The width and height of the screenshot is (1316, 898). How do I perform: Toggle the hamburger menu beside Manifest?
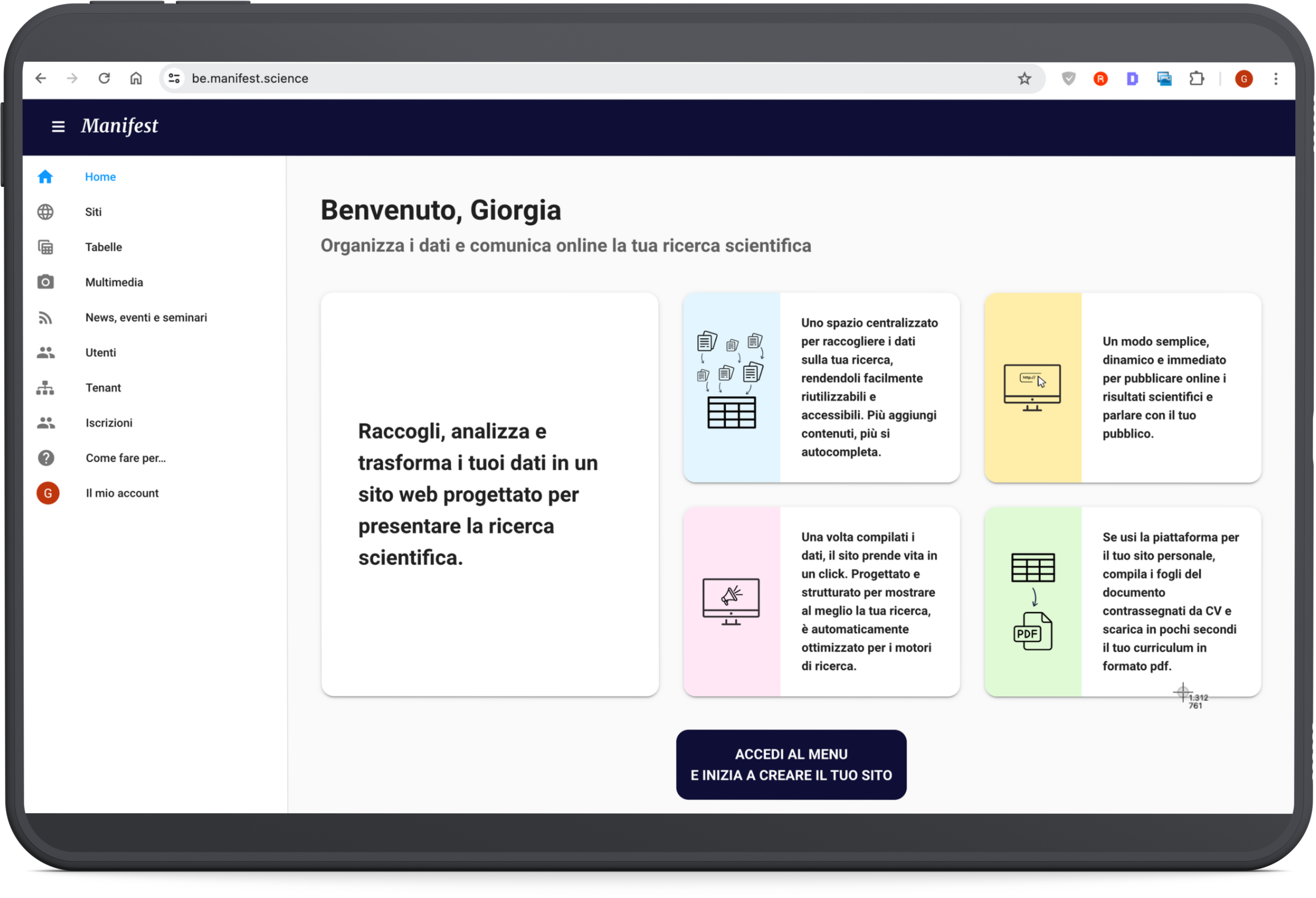point(58,126)
